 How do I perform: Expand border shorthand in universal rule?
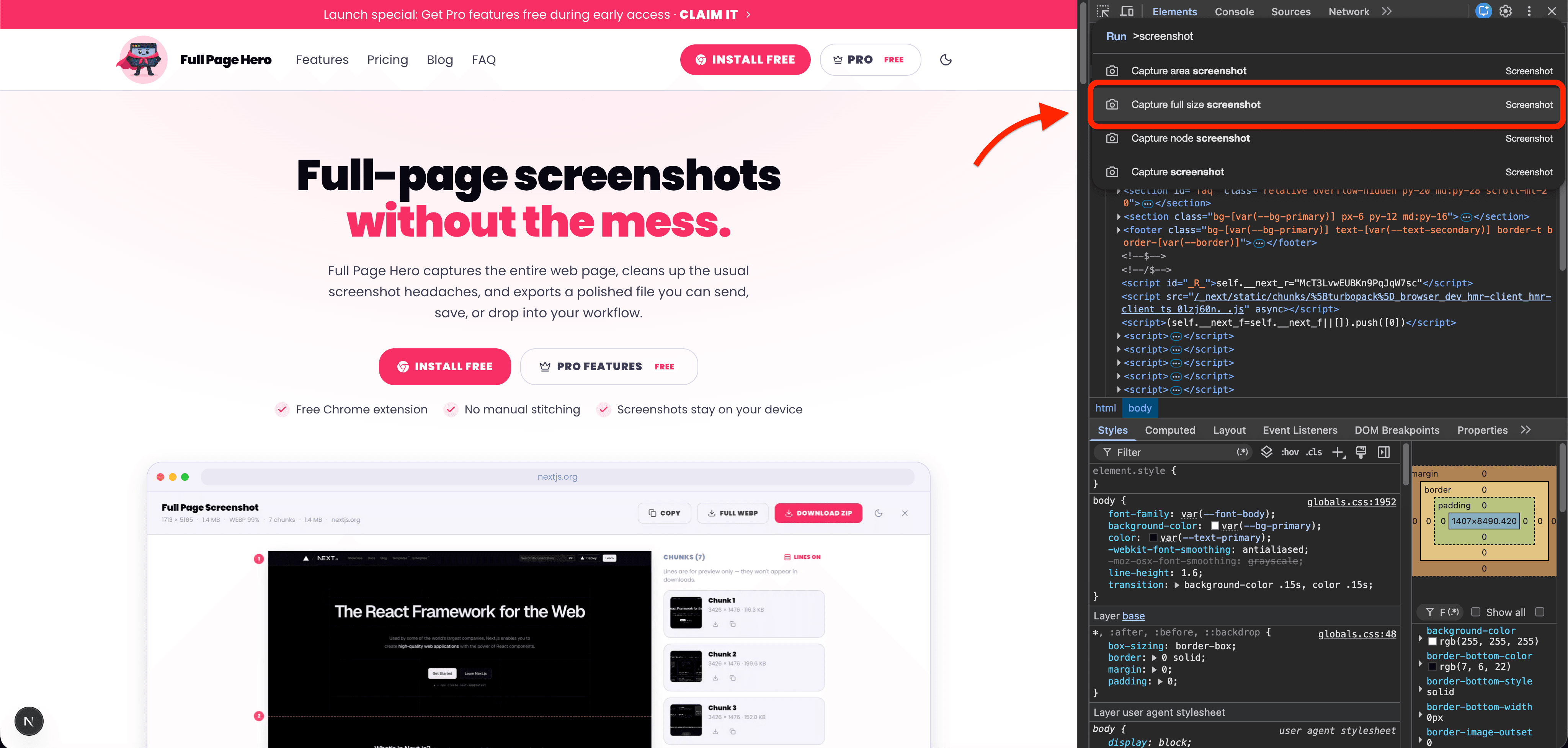(x=1154, y=657)
